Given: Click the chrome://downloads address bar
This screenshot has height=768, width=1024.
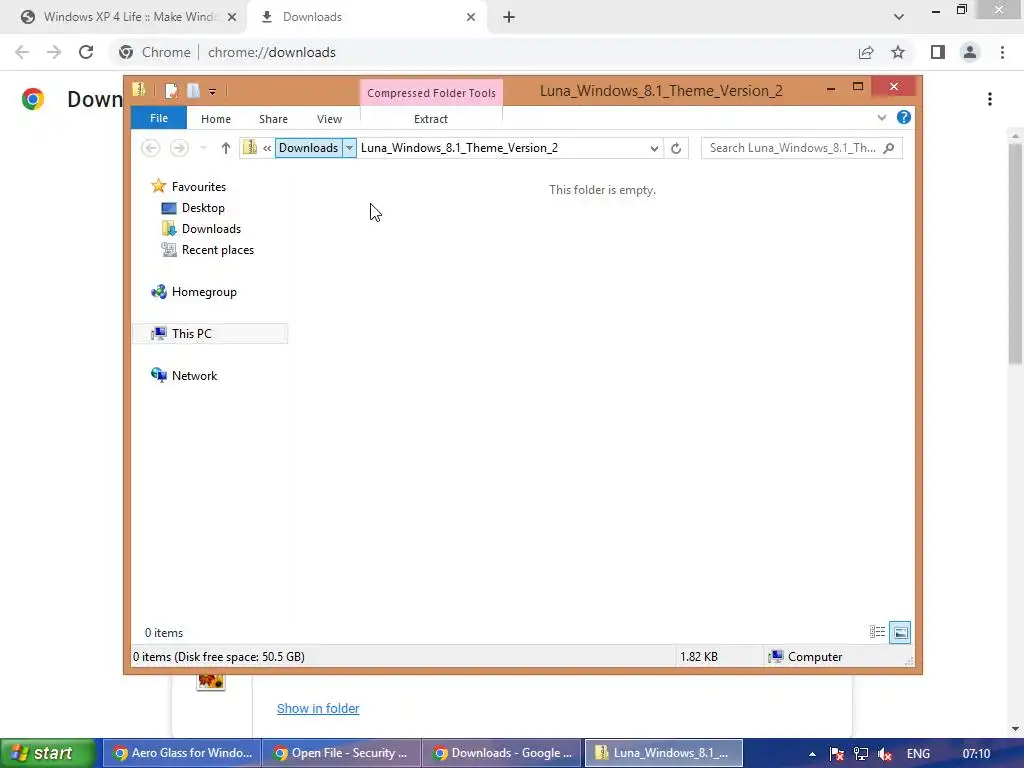Looking at the screenshot, I should [271, 52].
